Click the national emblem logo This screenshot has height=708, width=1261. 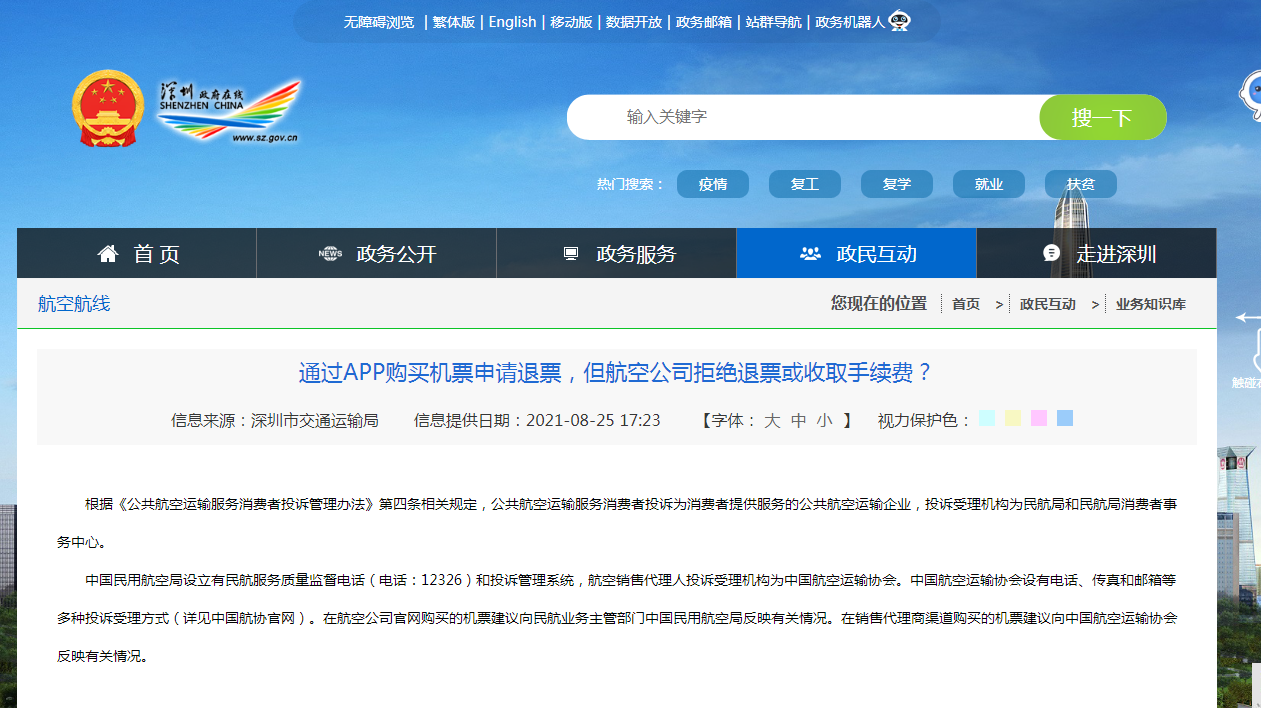coord(108,109)
